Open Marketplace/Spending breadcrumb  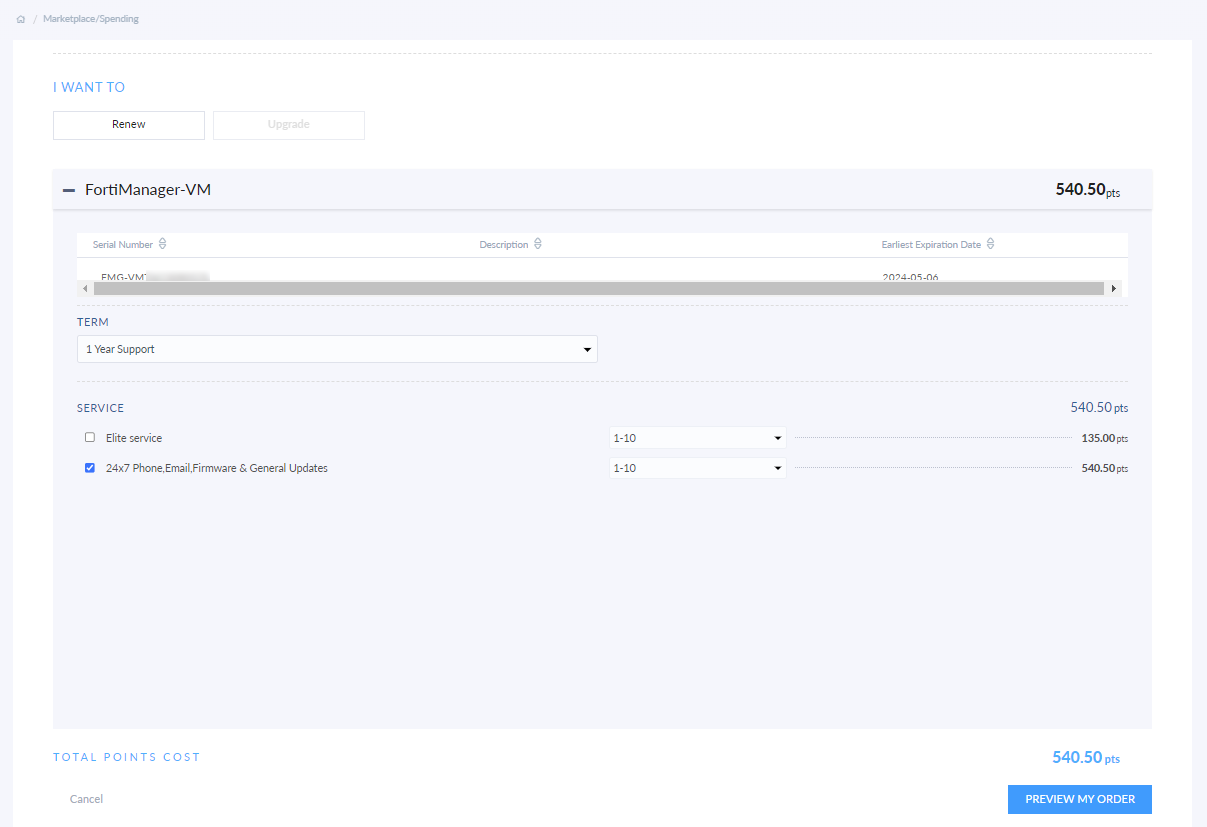(x=91, y=19)
